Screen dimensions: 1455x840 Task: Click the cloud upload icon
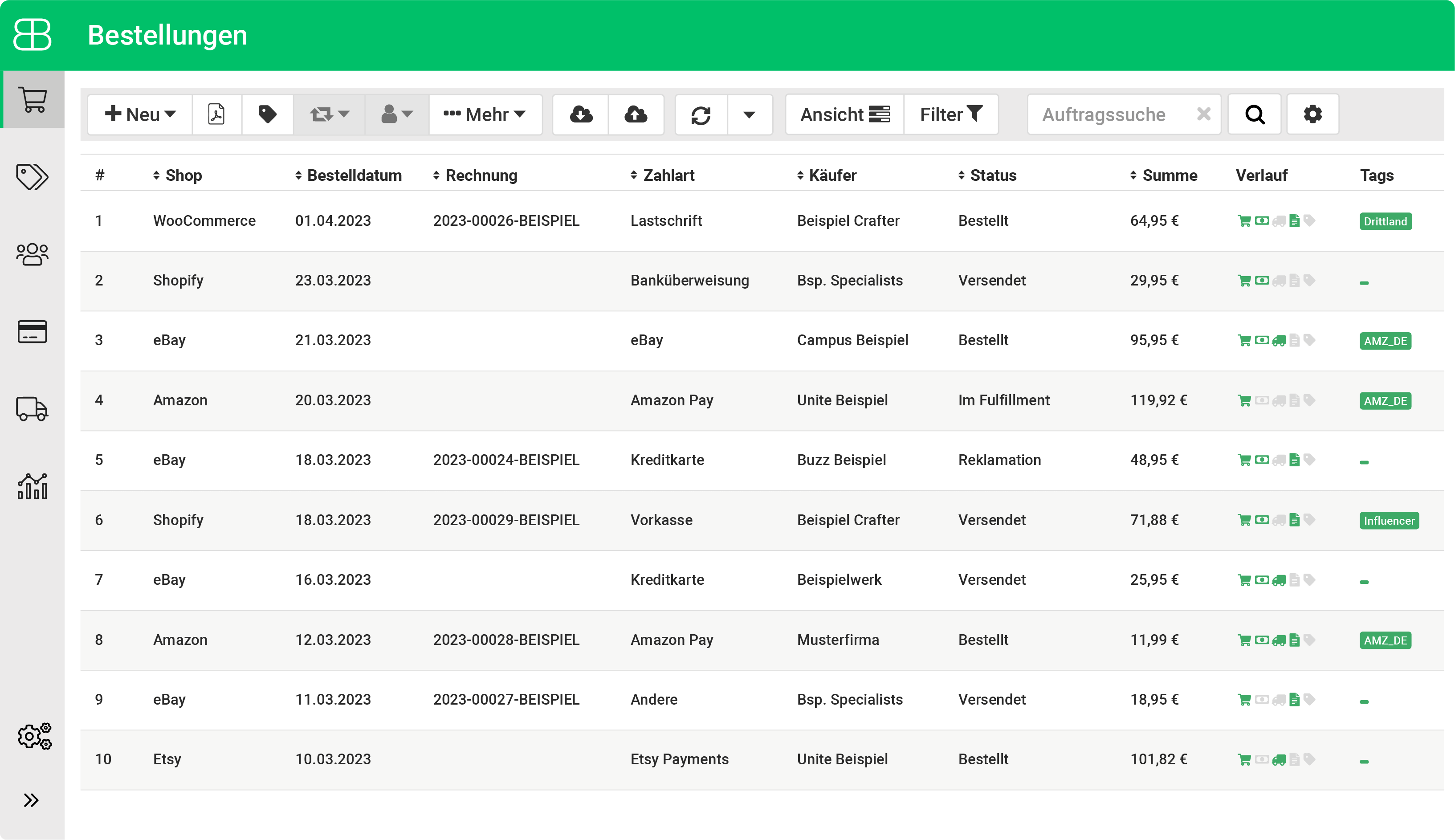click(636, 114)
